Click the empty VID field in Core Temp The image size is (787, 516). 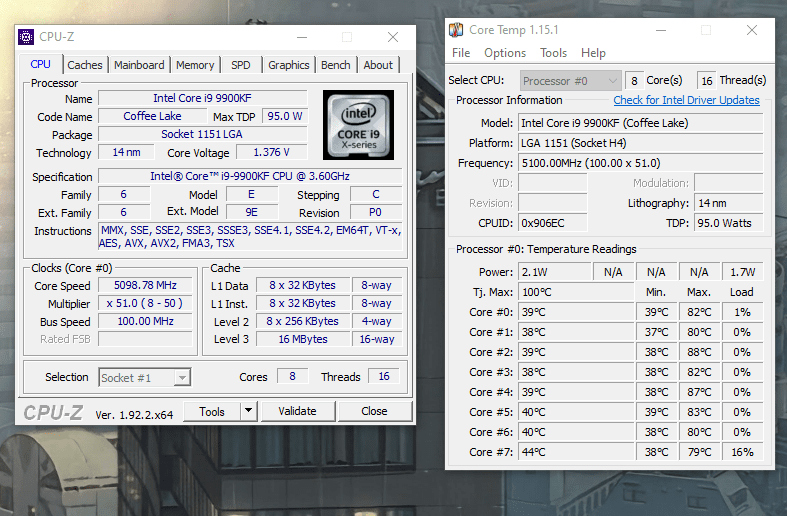[553, 183]
